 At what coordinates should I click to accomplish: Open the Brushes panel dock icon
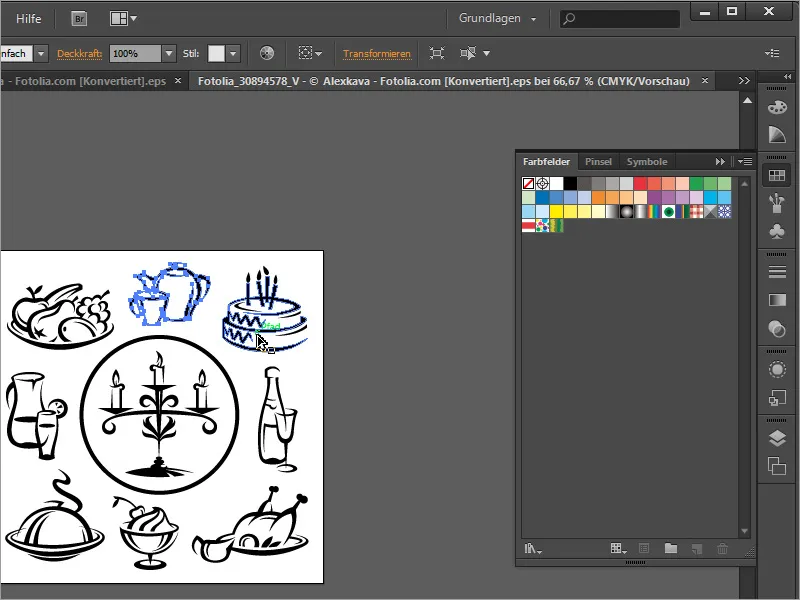(777, 203)
